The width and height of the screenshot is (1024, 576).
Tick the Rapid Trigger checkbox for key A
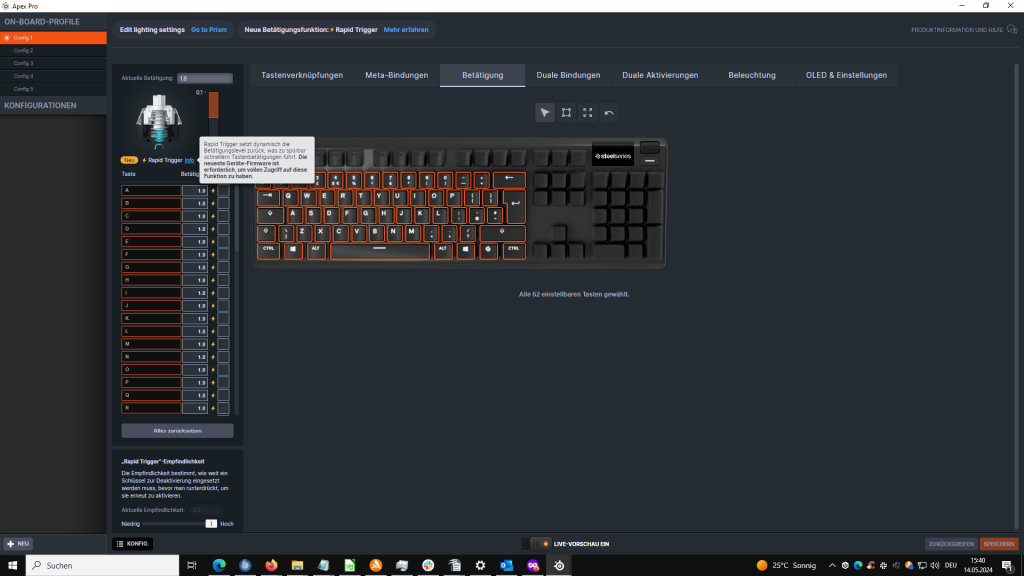(x=223, y=191)
